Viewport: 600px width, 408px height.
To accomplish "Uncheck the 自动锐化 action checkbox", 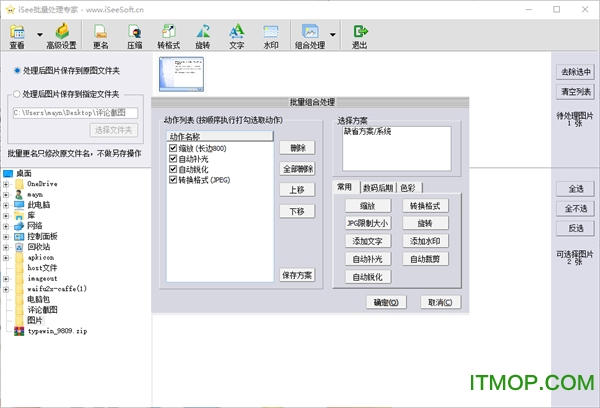I will point(173,169).
